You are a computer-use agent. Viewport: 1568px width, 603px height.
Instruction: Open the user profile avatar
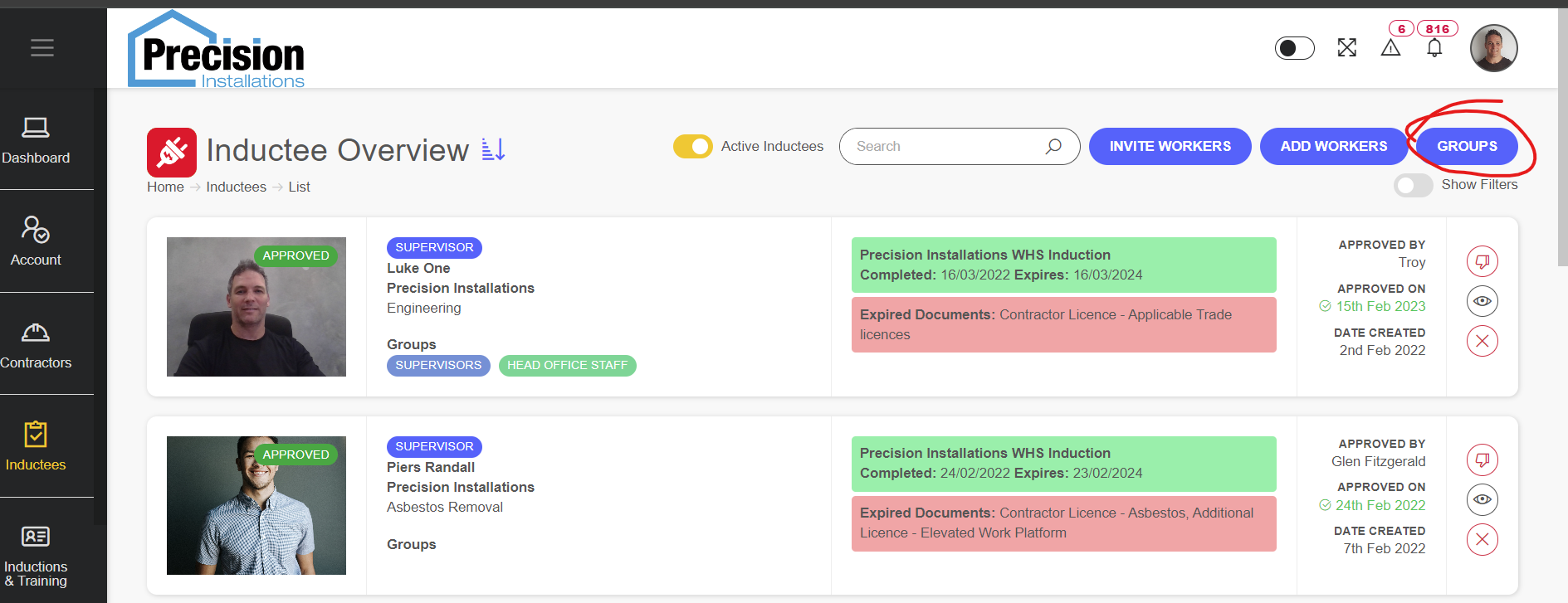[x=1493, y=48]
